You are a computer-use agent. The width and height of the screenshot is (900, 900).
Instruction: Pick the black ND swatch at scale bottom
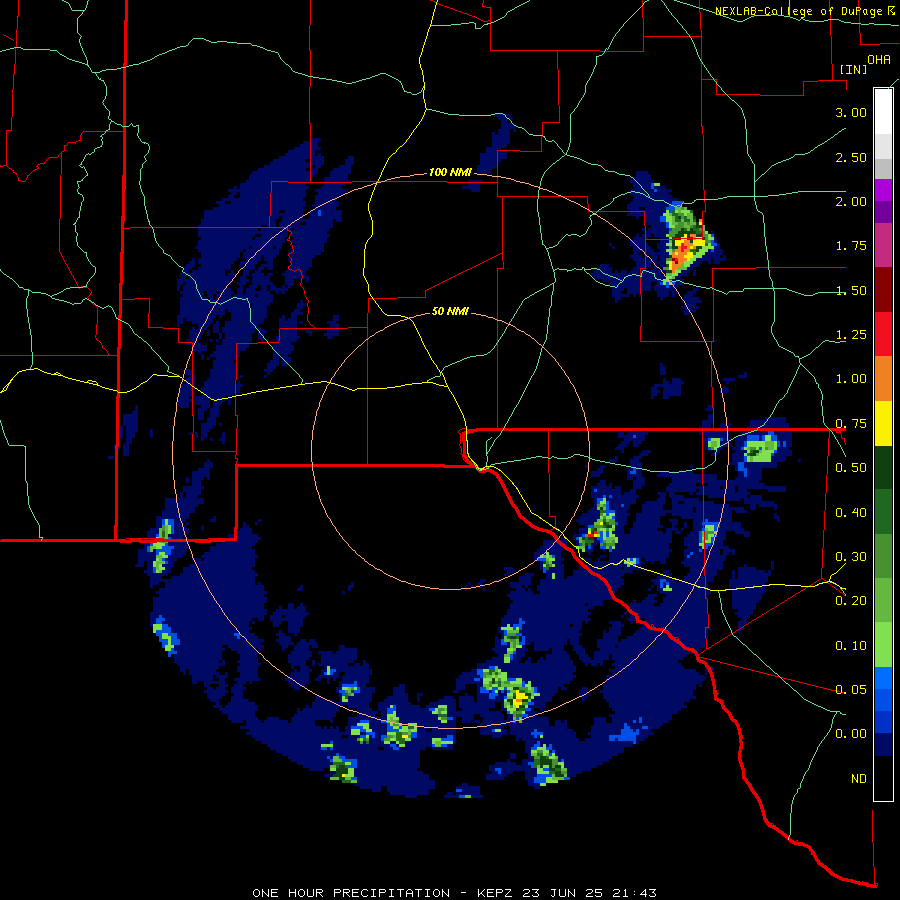(883, 778)
